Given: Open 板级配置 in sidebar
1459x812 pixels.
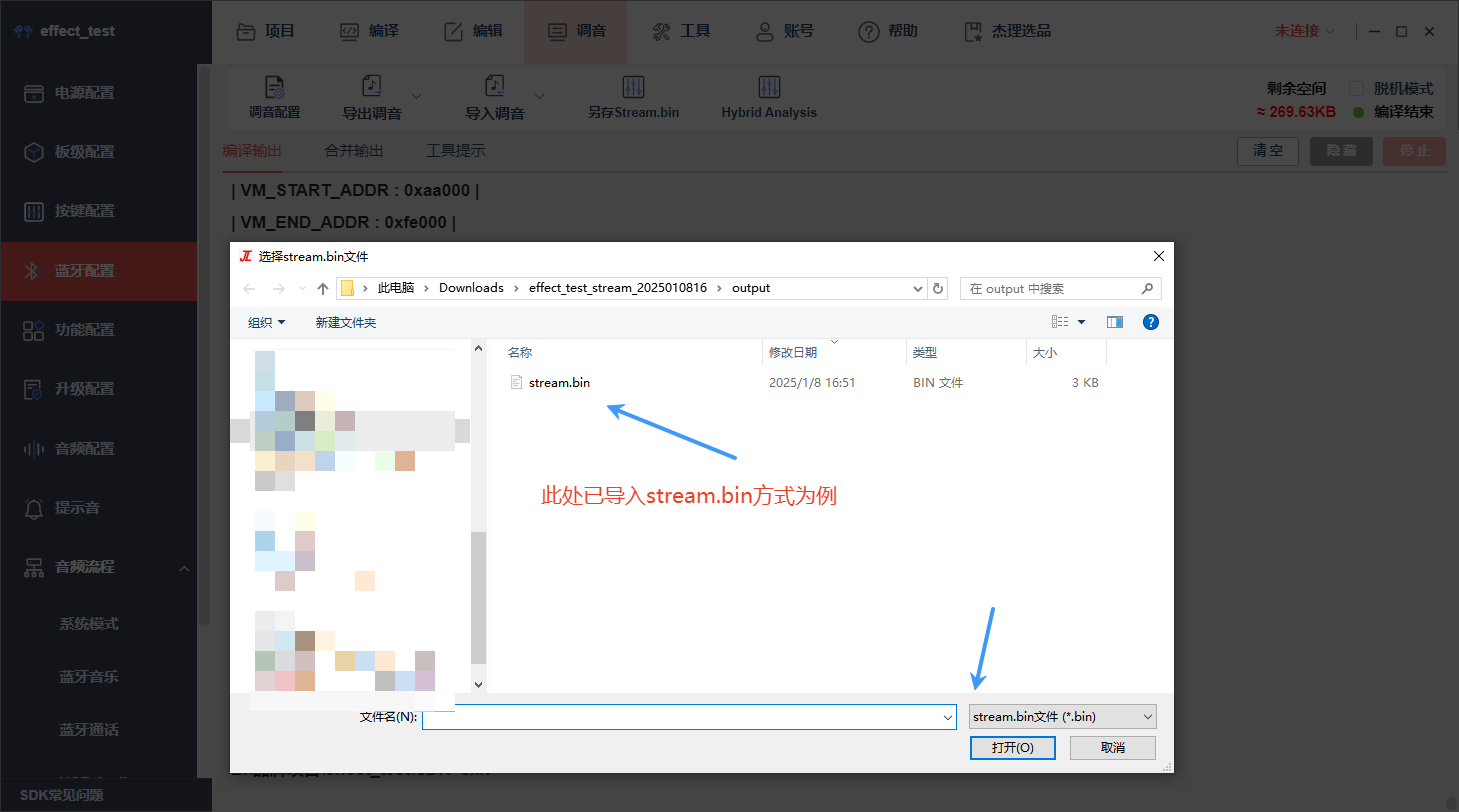Looking at the screenshot, I should coord(99,152).
